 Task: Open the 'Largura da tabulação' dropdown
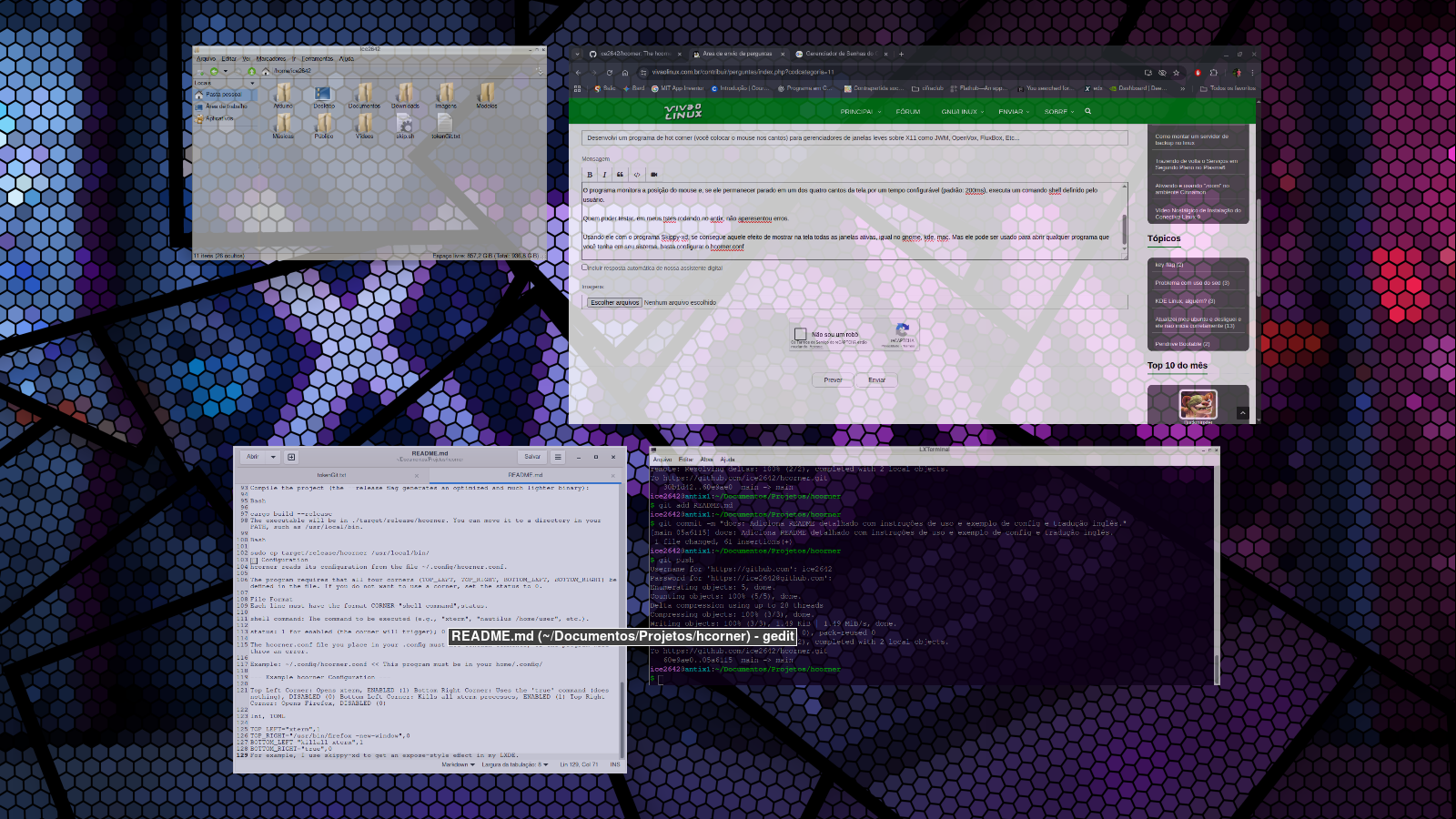point(515,764)
